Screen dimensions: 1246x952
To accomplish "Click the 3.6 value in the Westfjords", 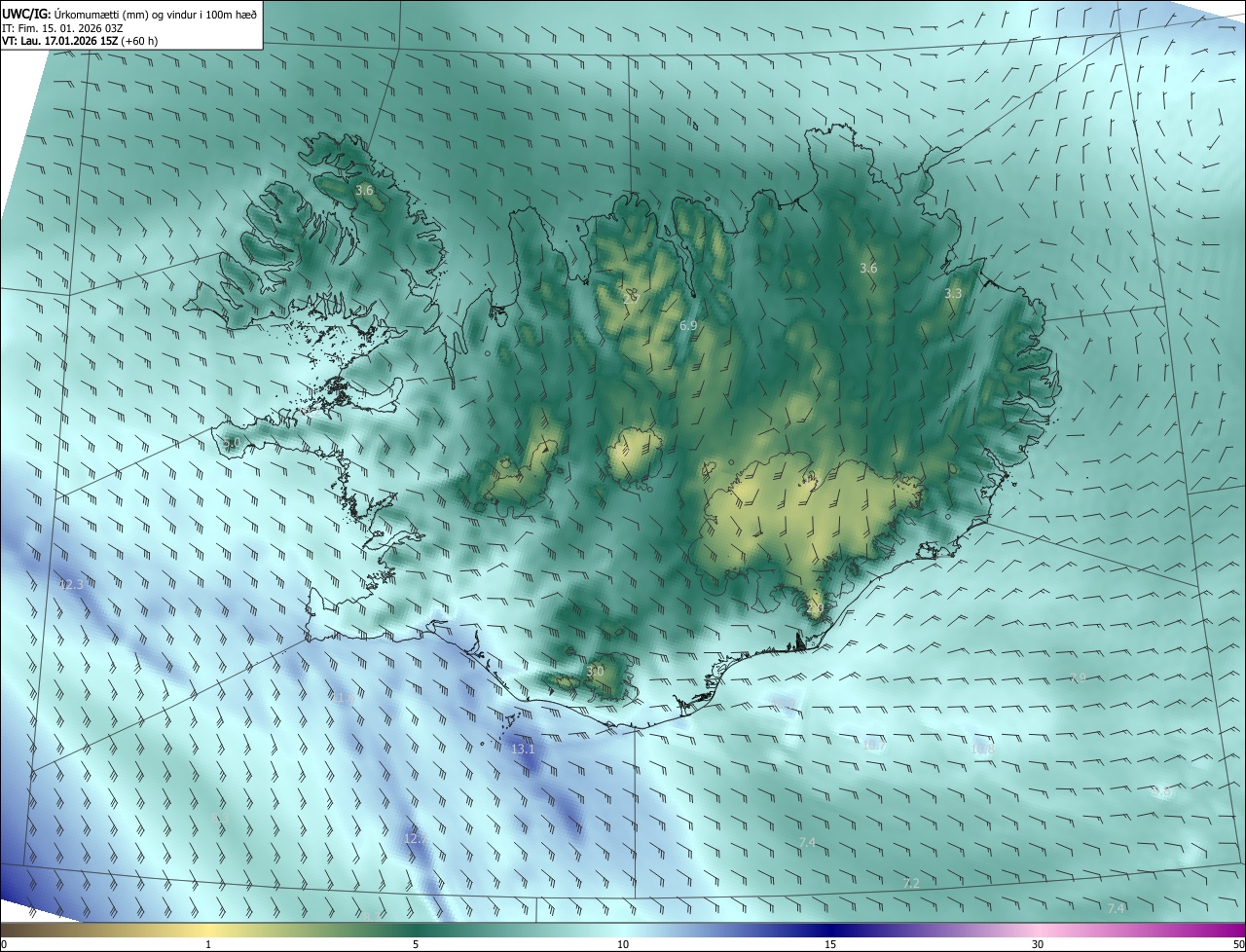I will pyautogui.click(x=364, y=190).
